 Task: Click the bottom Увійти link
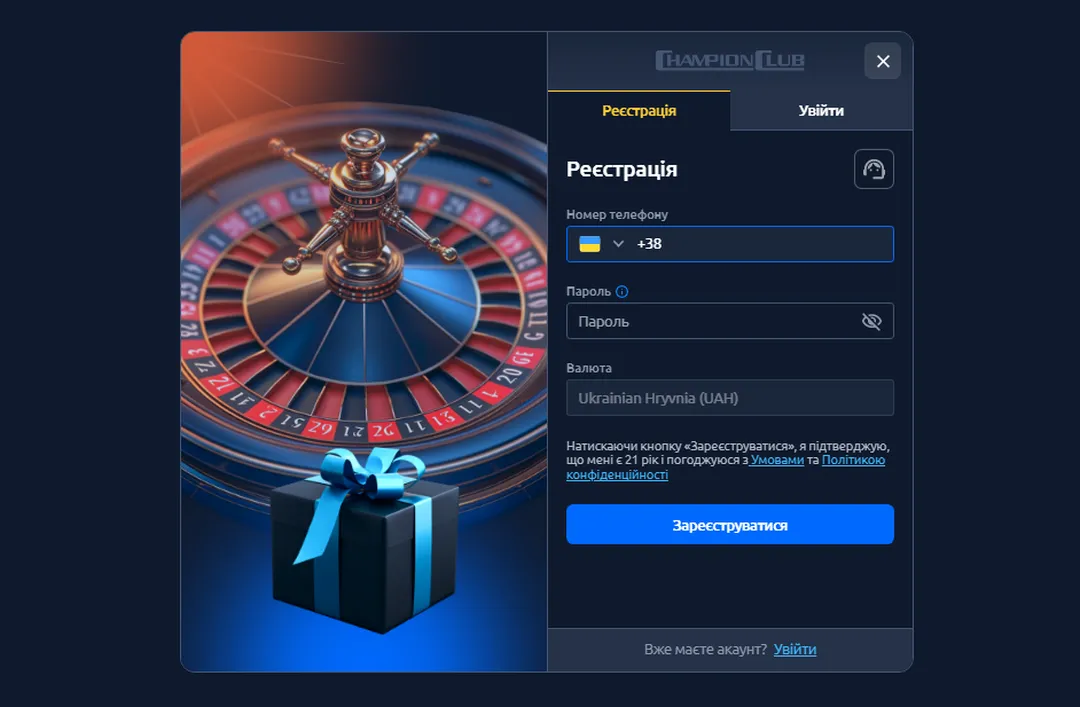coord(795,649)
